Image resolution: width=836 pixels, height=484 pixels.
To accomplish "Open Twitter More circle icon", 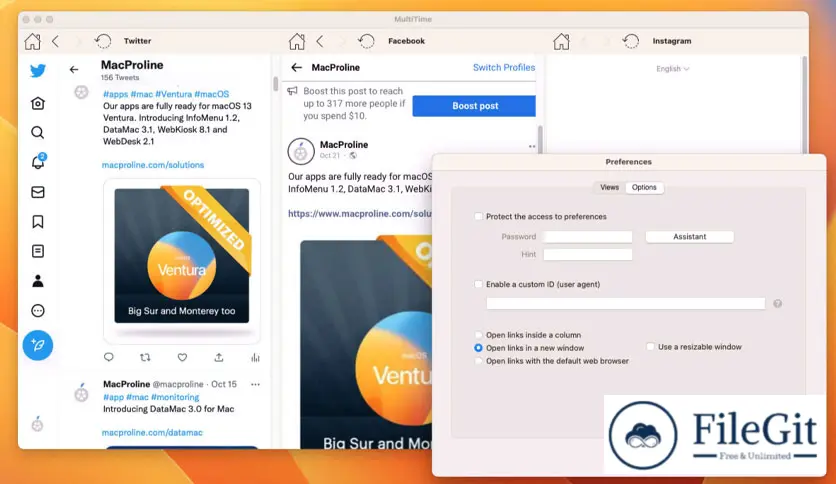I will pyautogui.click(x=38, y=311).
